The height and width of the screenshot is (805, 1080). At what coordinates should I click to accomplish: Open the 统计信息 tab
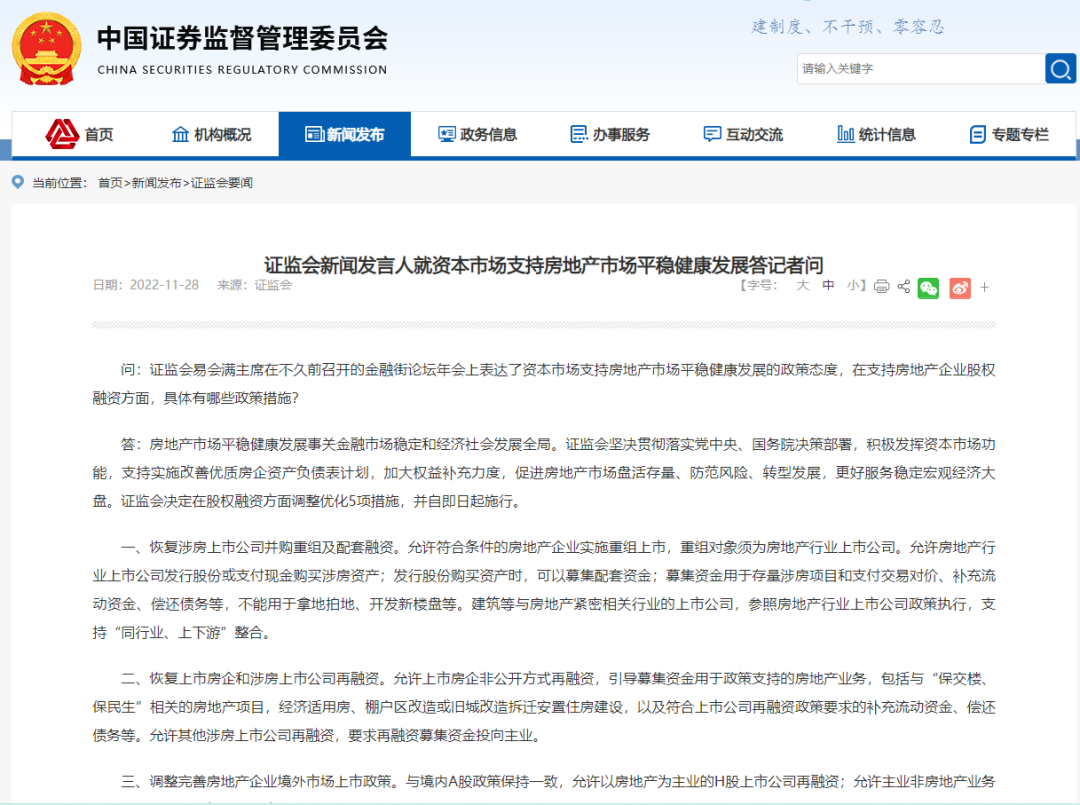876,134
